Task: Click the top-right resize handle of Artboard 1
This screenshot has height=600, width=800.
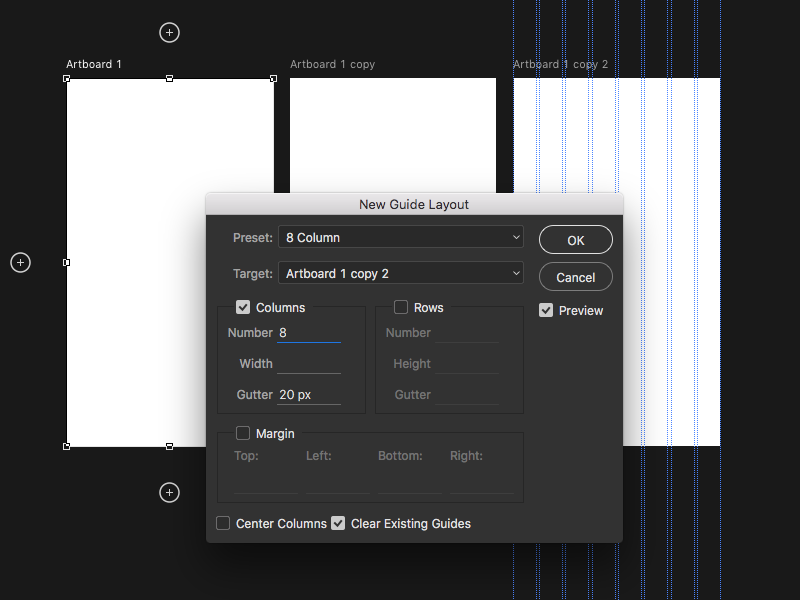Action: coord(273,79)
